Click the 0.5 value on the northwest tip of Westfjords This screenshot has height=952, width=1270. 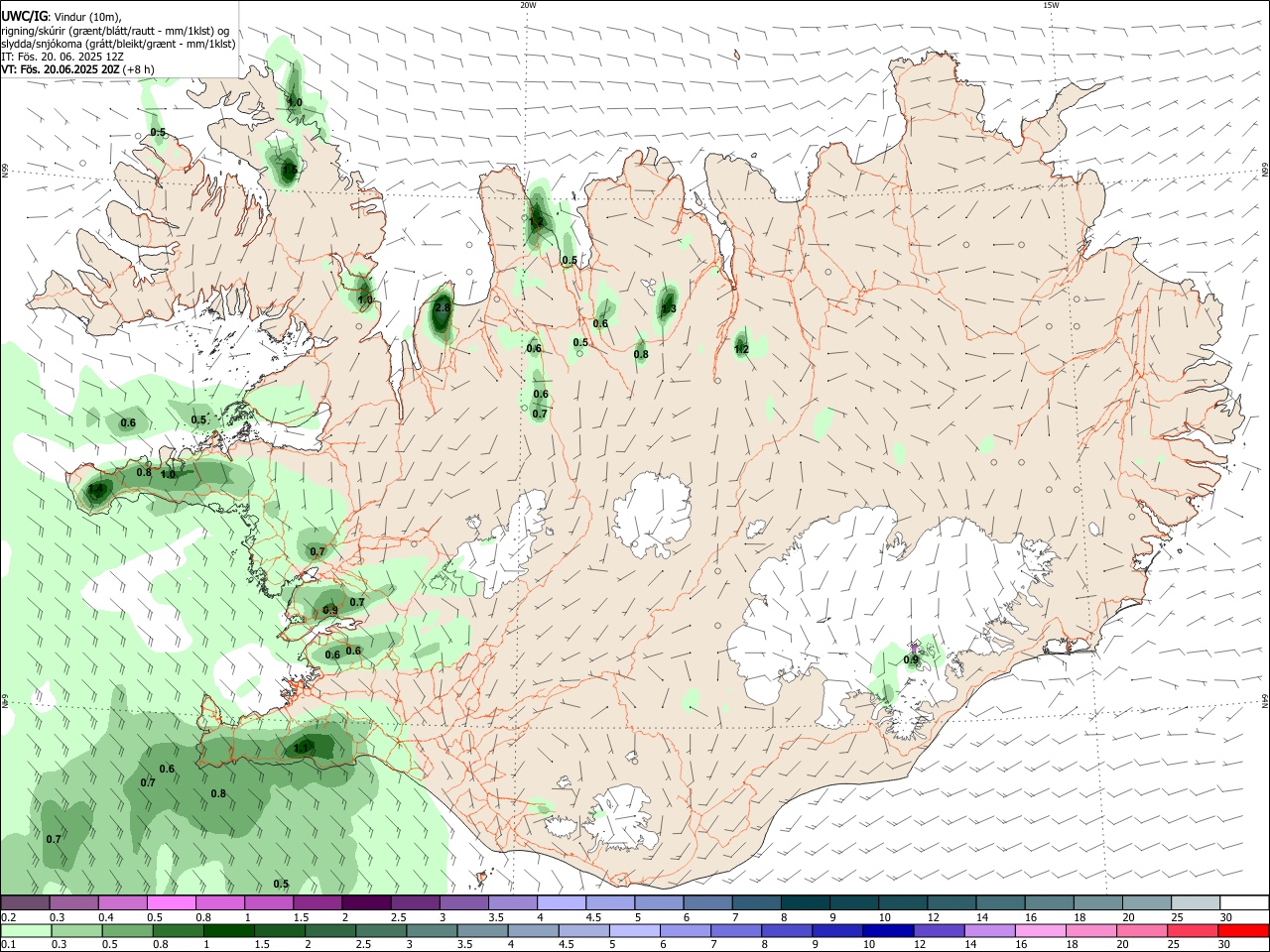tap(158, 132)
